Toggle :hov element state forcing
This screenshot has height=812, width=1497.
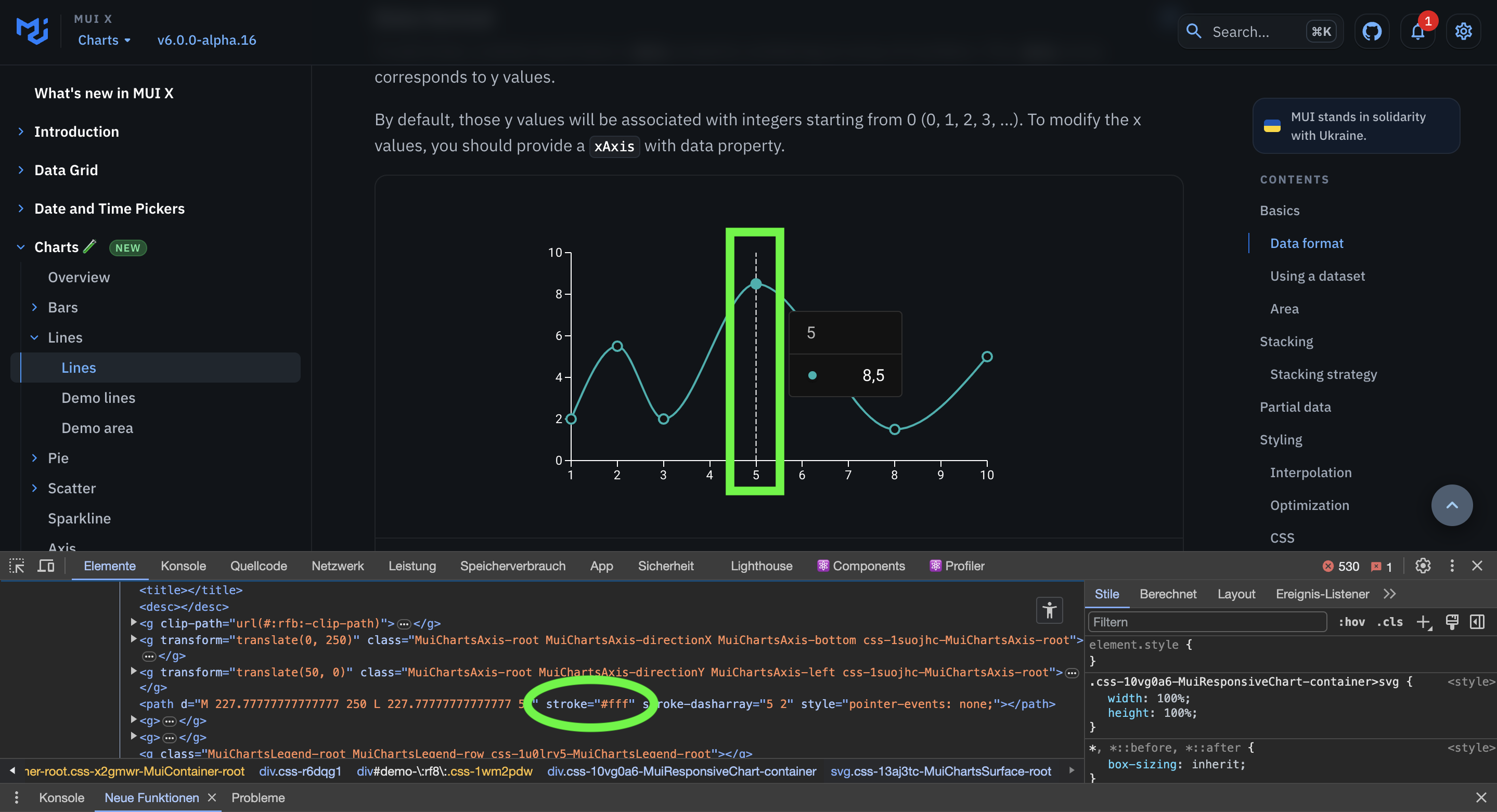1352,622
